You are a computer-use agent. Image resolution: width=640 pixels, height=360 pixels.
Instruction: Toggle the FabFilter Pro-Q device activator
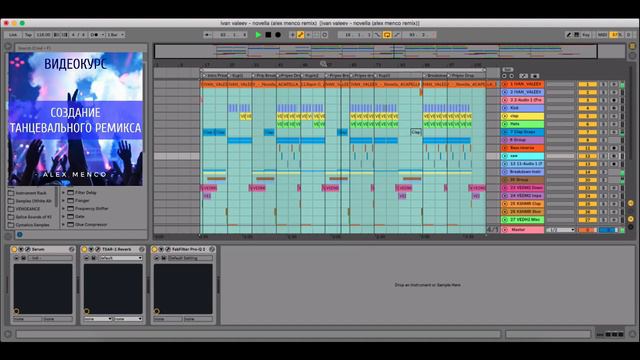(x=154, y=249)
